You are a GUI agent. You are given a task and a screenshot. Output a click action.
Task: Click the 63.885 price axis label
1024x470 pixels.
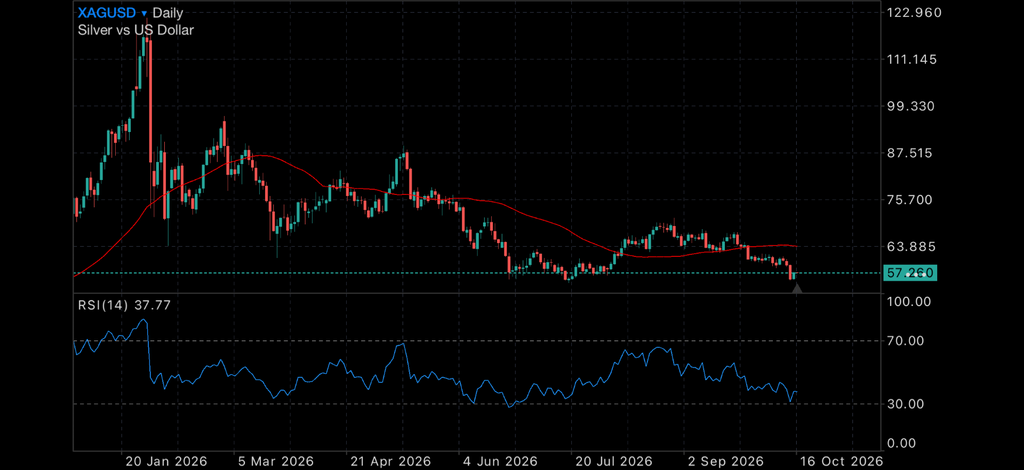point(913,247)
